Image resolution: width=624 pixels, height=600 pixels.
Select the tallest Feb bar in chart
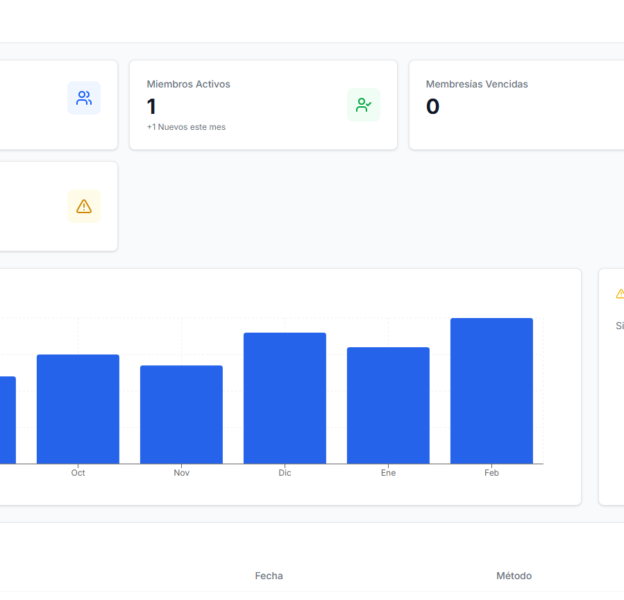pyautogui.click(x=491, y=391)
